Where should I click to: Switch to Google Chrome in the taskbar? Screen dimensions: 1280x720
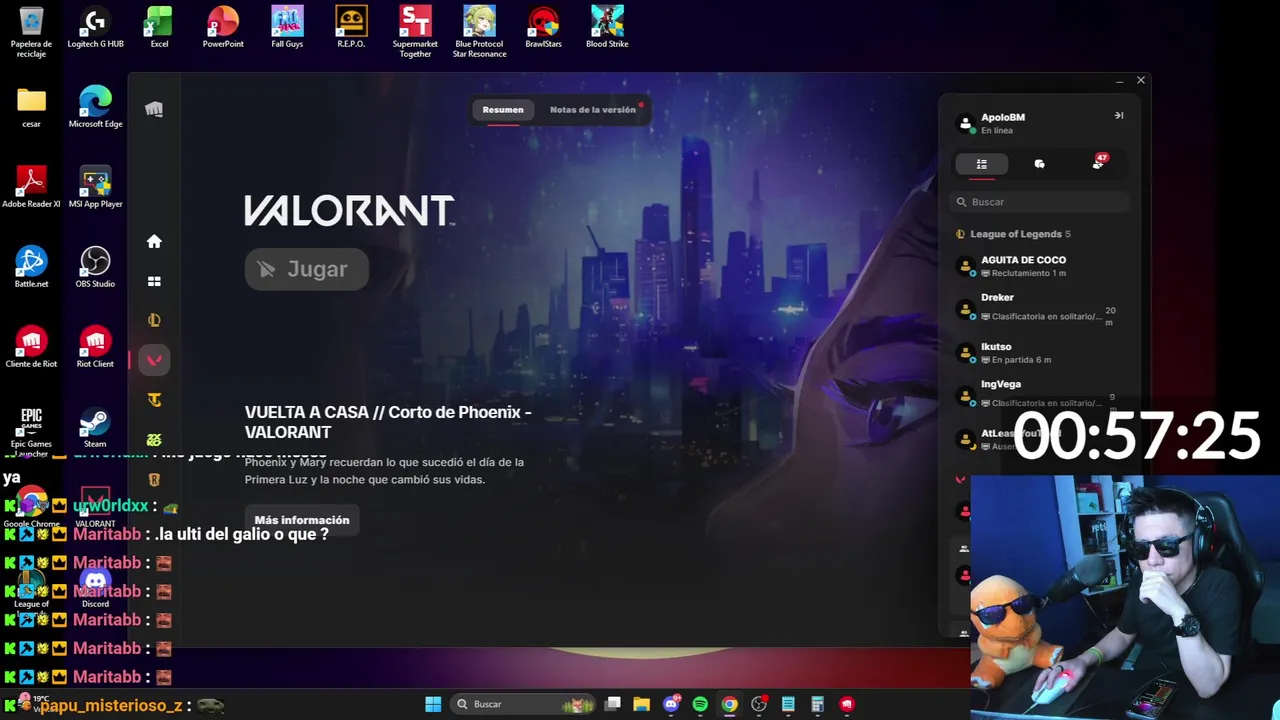coord(730,704)
